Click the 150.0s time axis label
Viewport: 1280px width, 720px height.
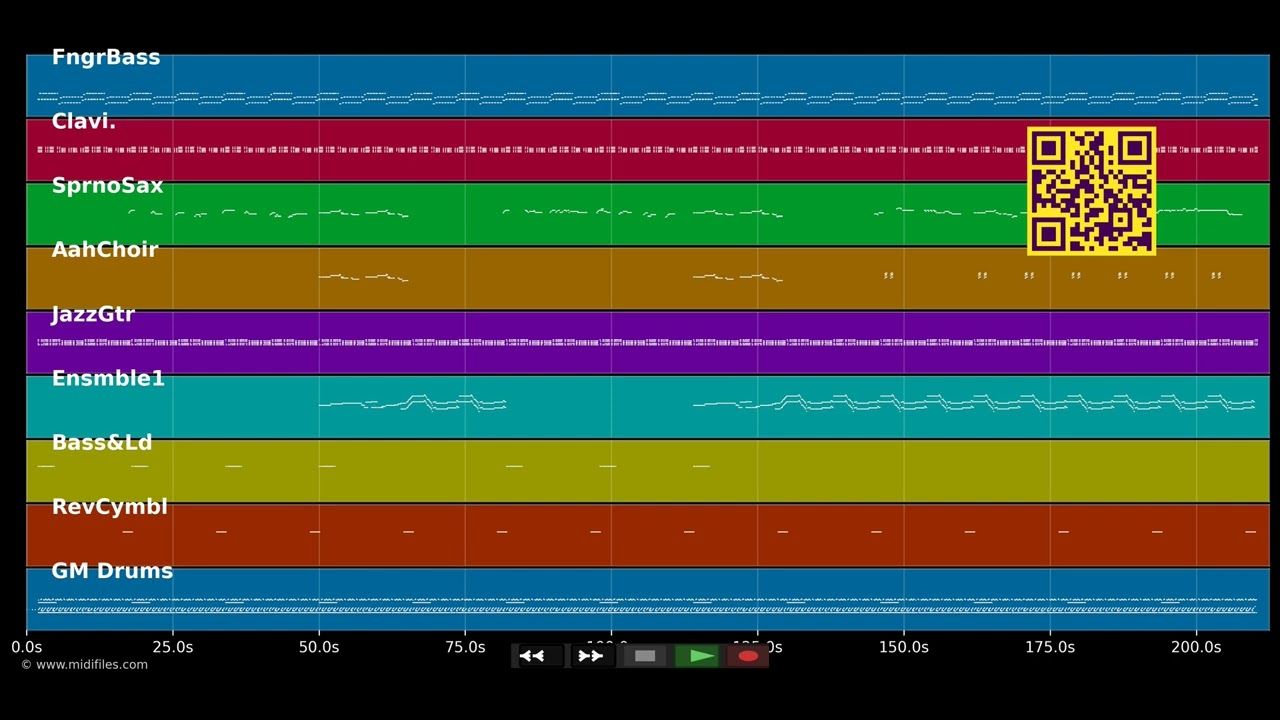[x=903, y=647]
